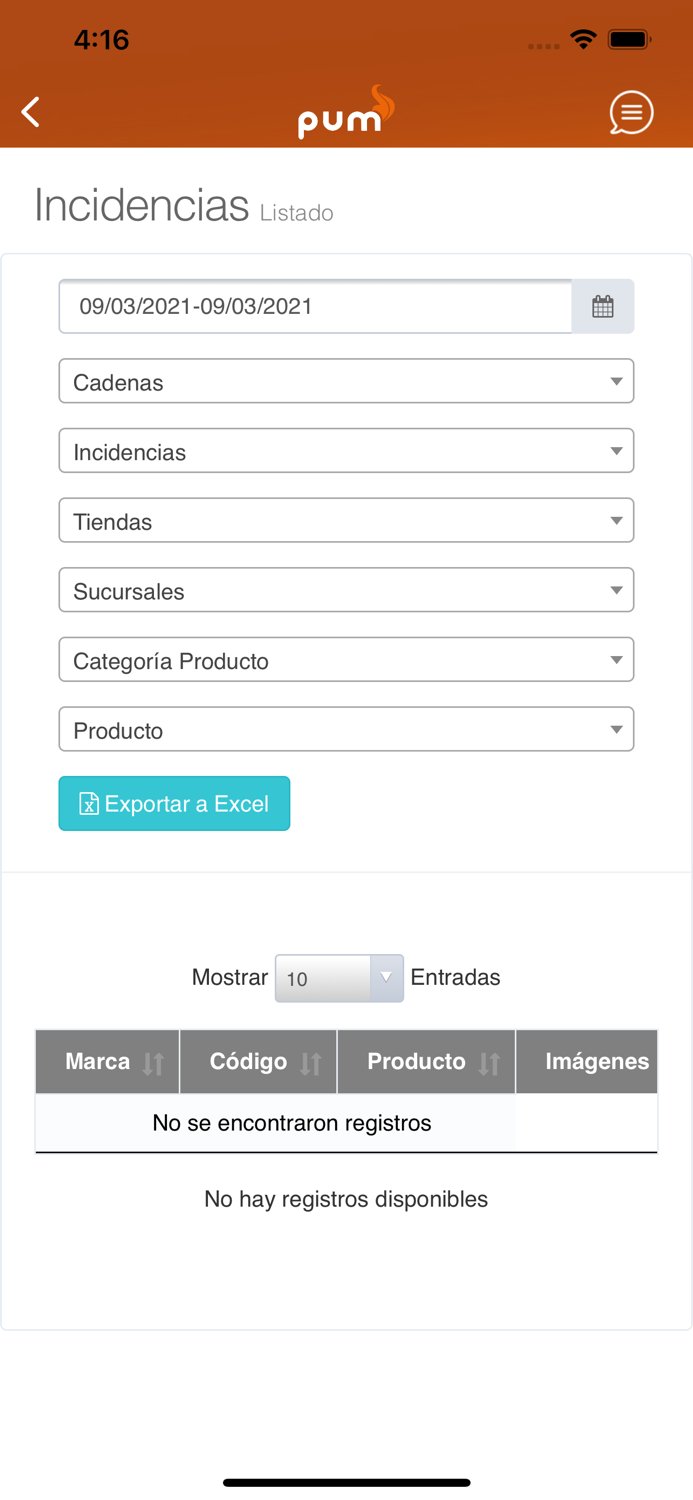Open the calendar date picker icon
The image size is (693, 1500).
pos(604,306)
